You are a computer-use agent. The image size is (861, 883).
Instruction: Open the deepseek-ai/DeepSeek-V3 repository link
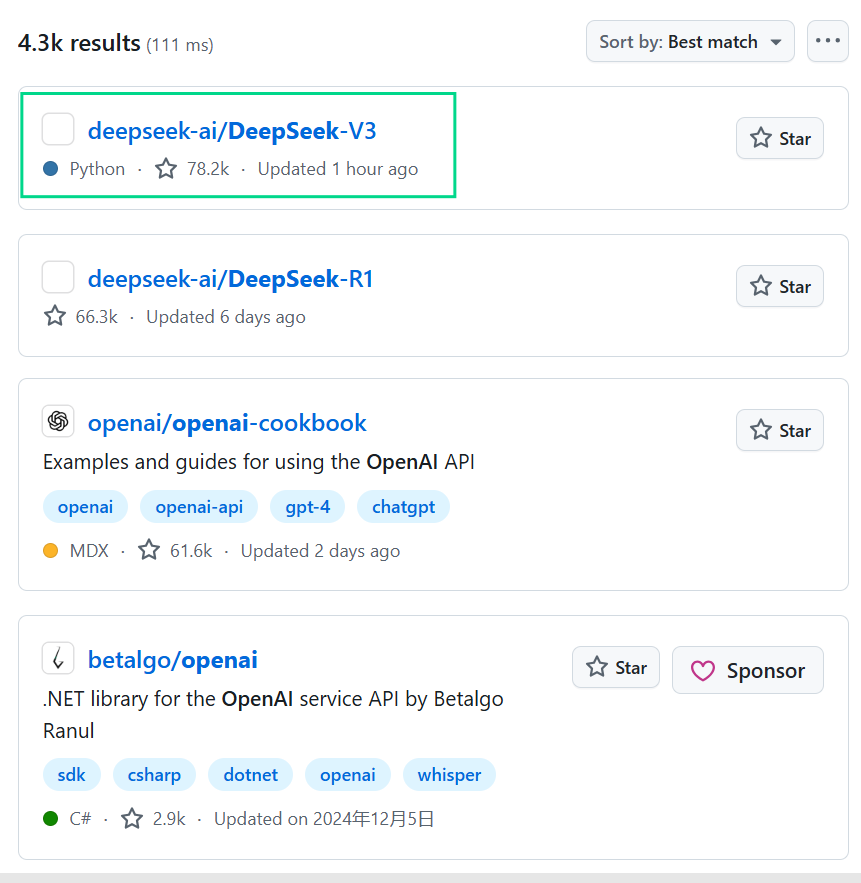[x=232, y=131]
